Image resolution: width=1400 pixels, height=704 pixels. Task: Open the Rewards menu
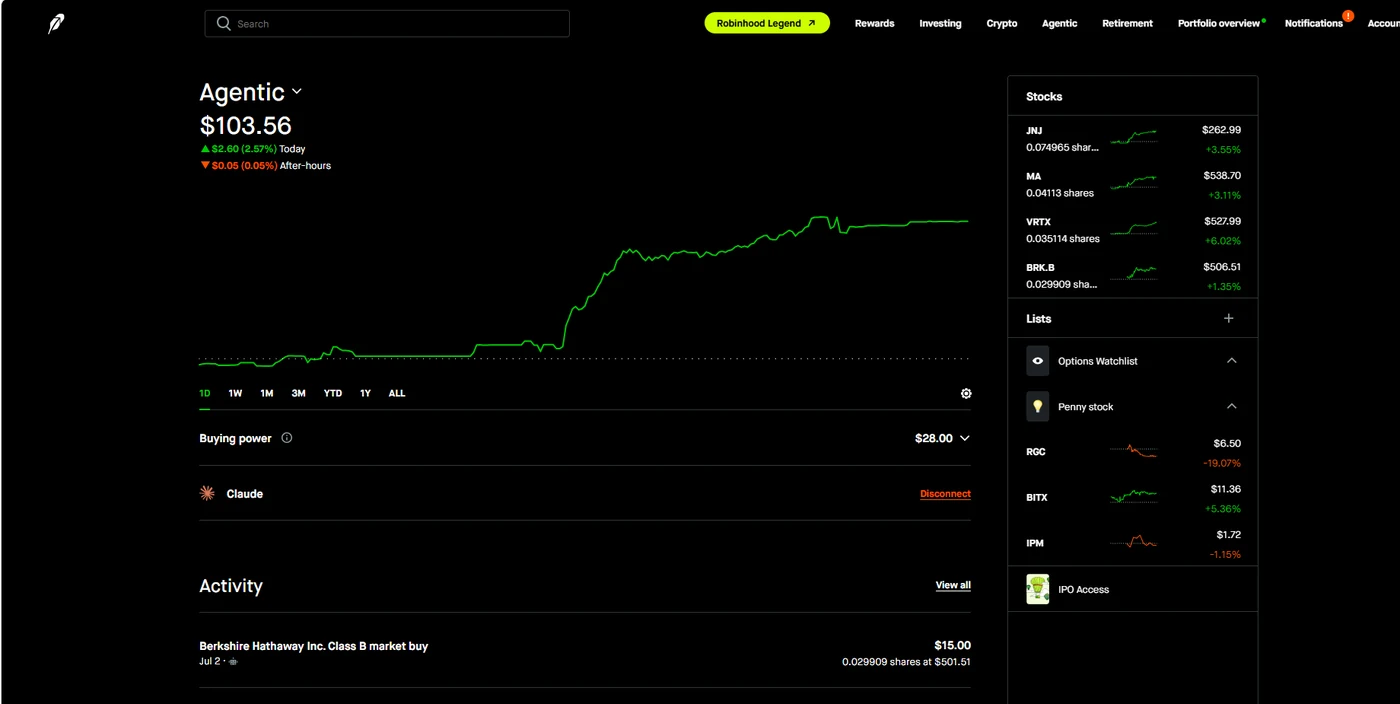tap(874, 23)
